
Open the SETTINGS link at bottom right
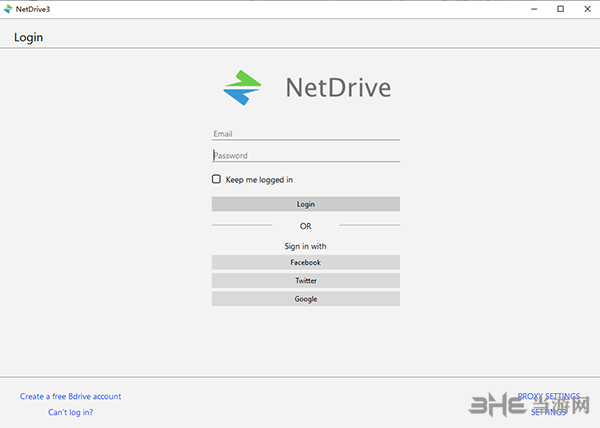(x=548, y=412)
